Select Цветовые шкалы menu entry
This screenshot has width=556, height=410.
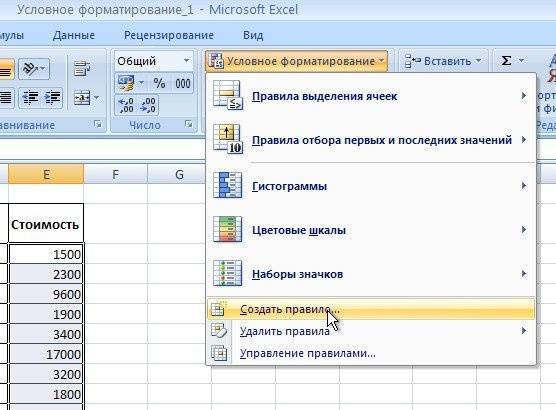pyautogui.click(x=371, y=230)
